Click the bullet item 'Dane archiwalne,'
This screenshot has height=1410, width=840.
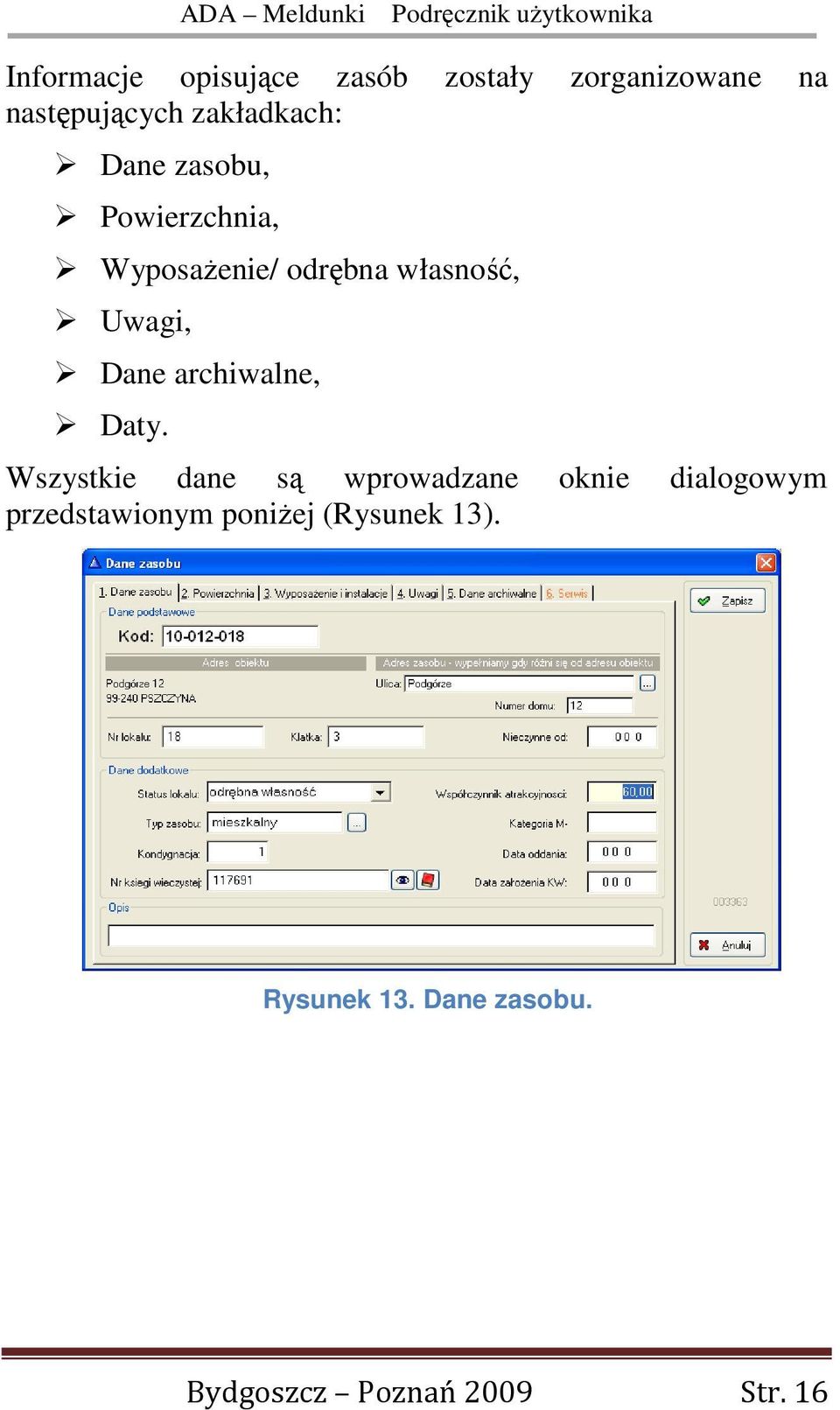click(210, 374)
